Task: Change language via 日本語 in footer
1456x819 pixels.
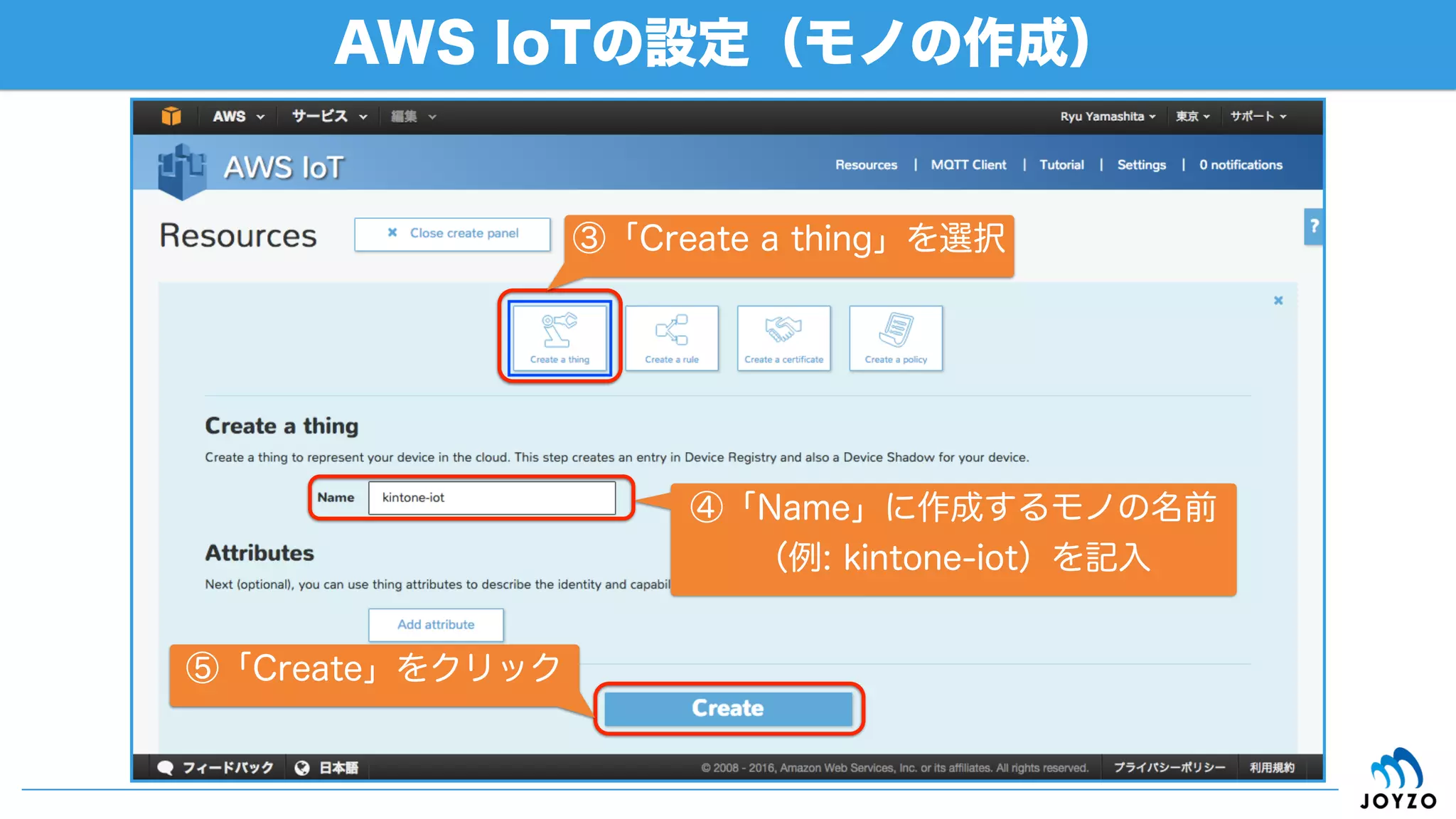Action: coord(338,768)
